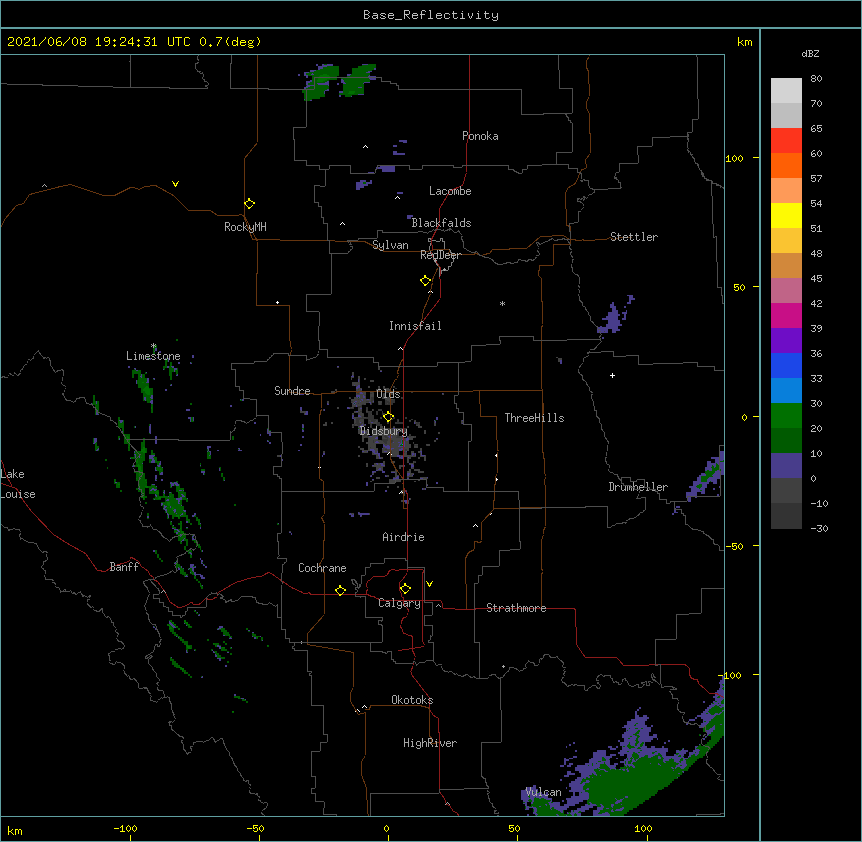Viewport: 862px width, 842px height.
Task: Click the Blackfalds town label
Action: click(x=441, y=223)
